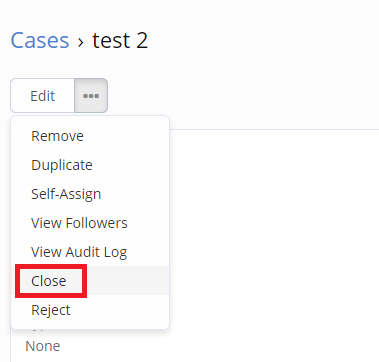The height and width of the screenshot is (362, 379).
Task: Make a copy using the Duplicate action
Action: (x=90, y=165)
